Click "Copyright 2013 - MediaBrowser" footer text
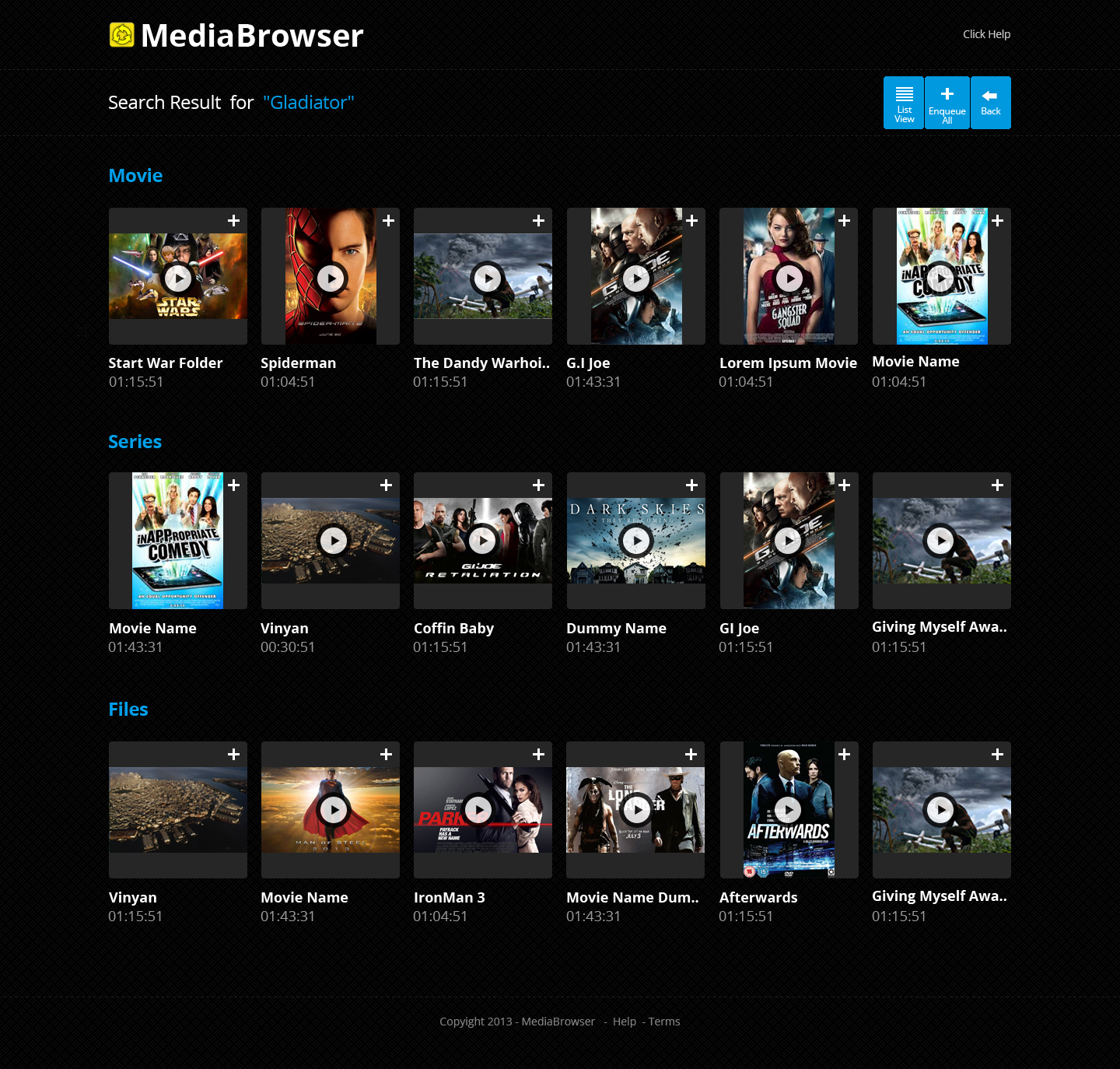This screenshot has width=1120, height=1069. point(517,1022)
